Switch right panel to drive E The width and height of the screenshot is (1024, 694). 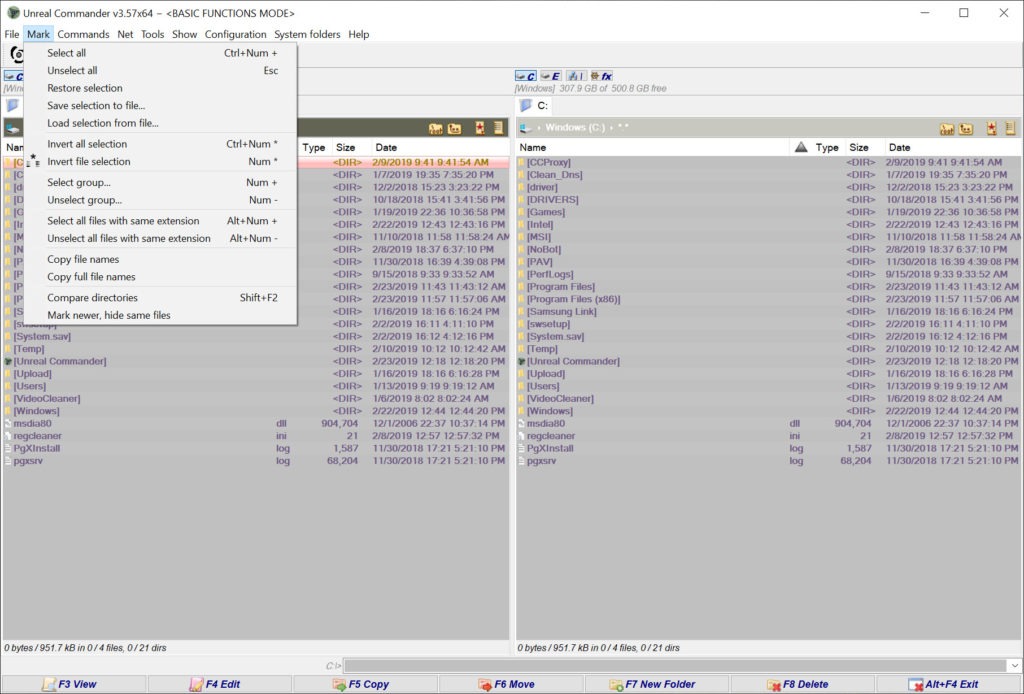[551, 76]
